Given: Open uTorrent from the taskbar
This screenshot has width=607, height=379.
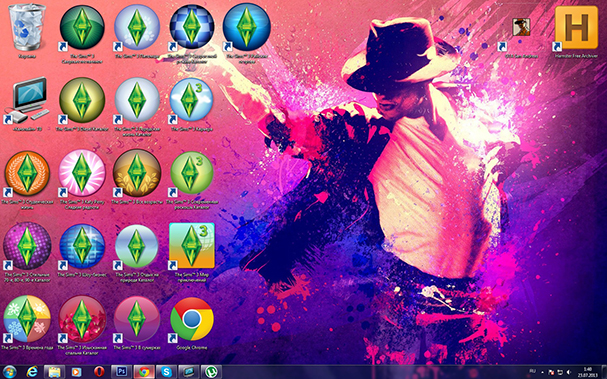Looking at the screenshot, I should point(211,372).
